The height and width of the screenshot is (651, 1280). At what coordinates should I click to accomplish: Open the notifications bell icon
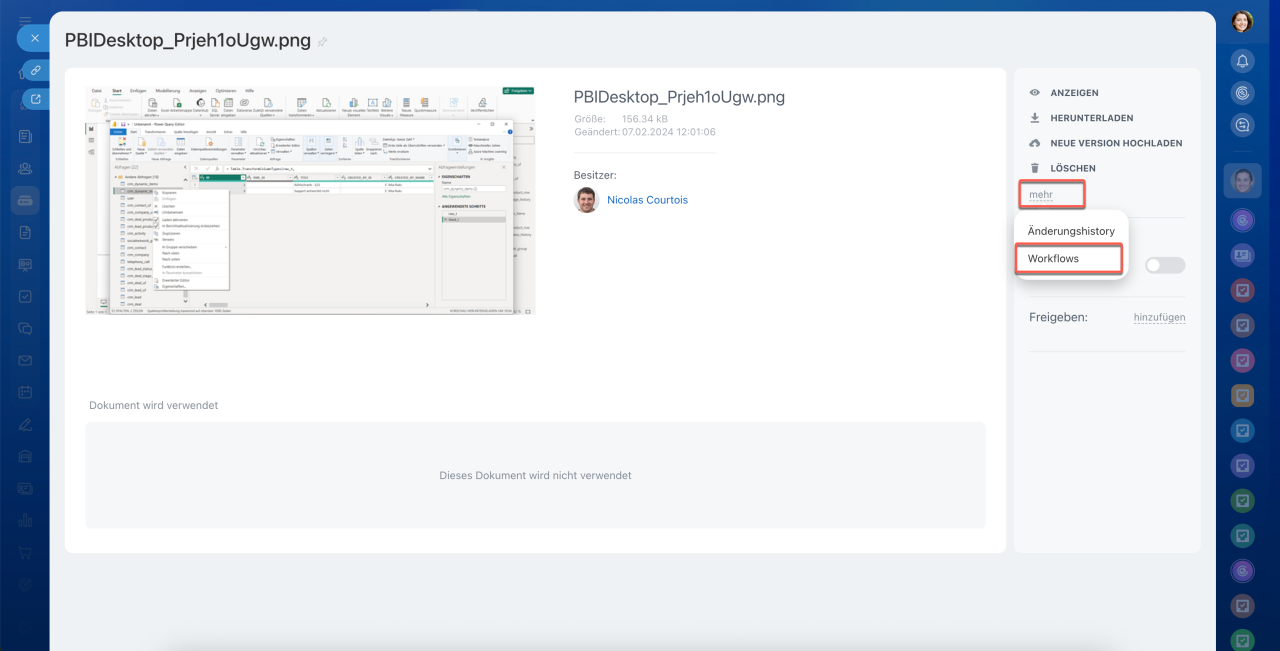pos(1242,62)
